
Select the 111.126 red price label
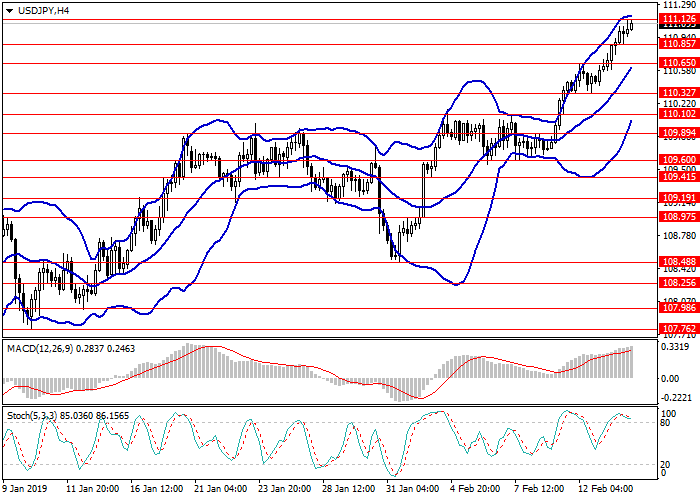click(x=678, y=20)
